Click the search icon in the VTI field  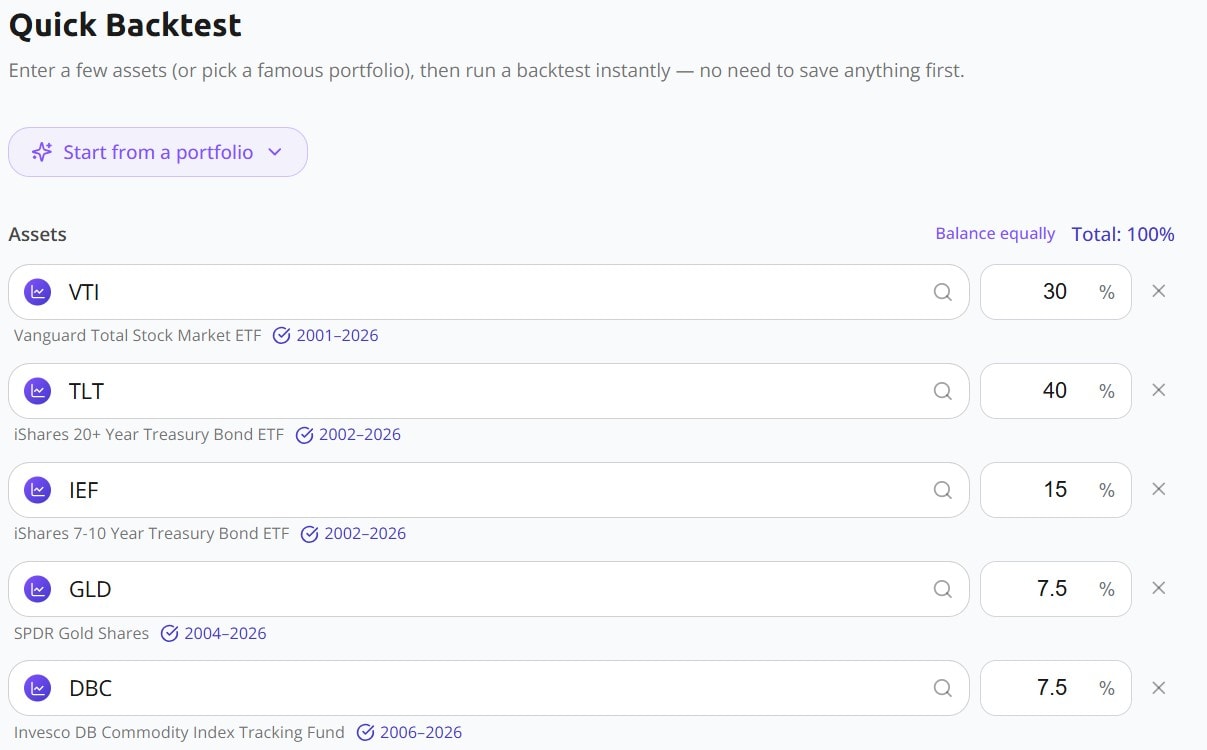(x=943, y=292)
